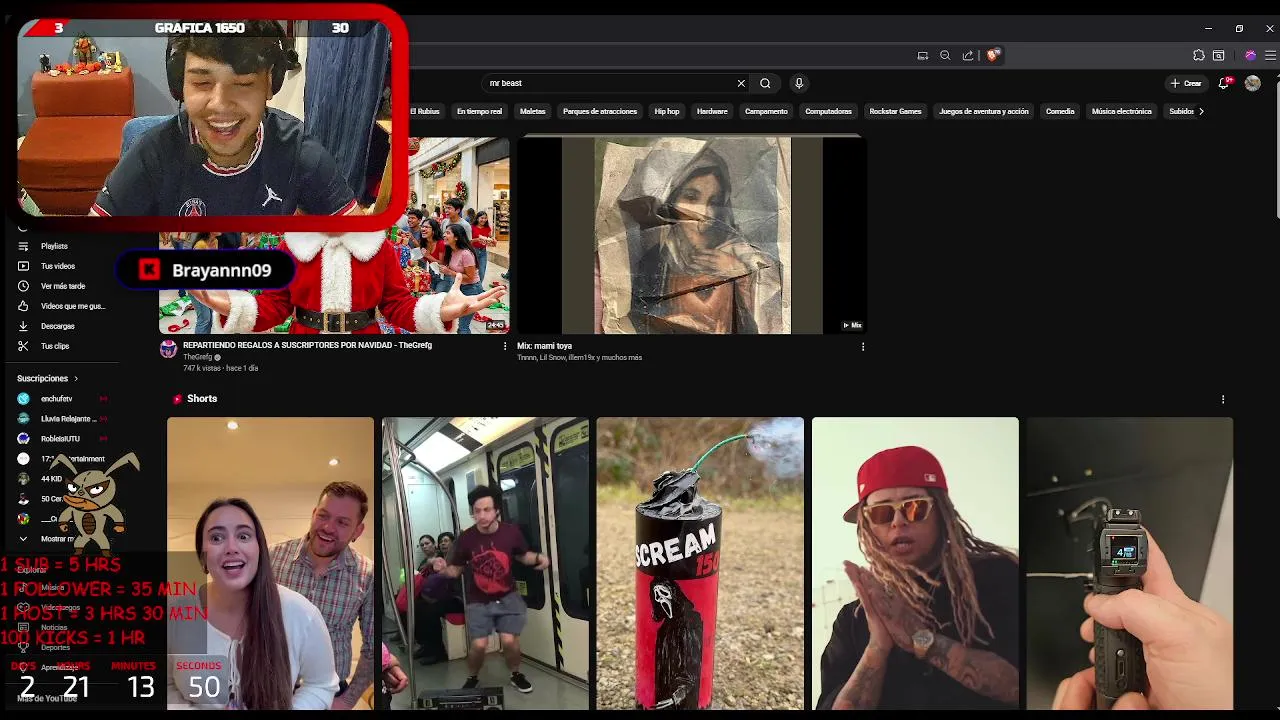The width and height of the screenshot is (1280, 720).
Task: Toggle the browser sidebar panel icon
Action: [1219, 55]
